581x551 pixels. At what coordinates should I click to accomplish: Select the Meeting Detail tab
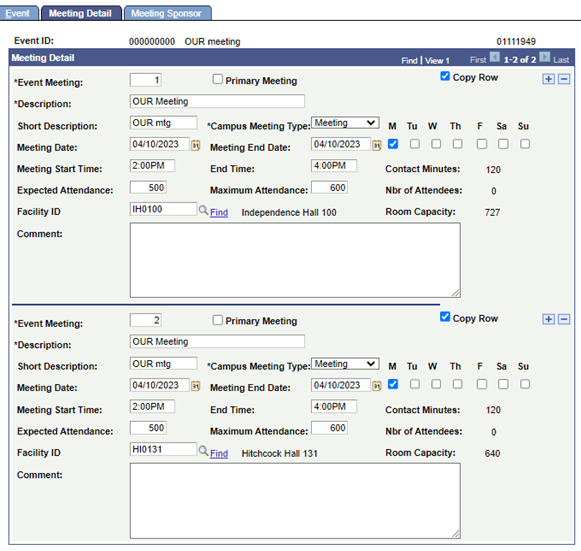click(80, 13)
